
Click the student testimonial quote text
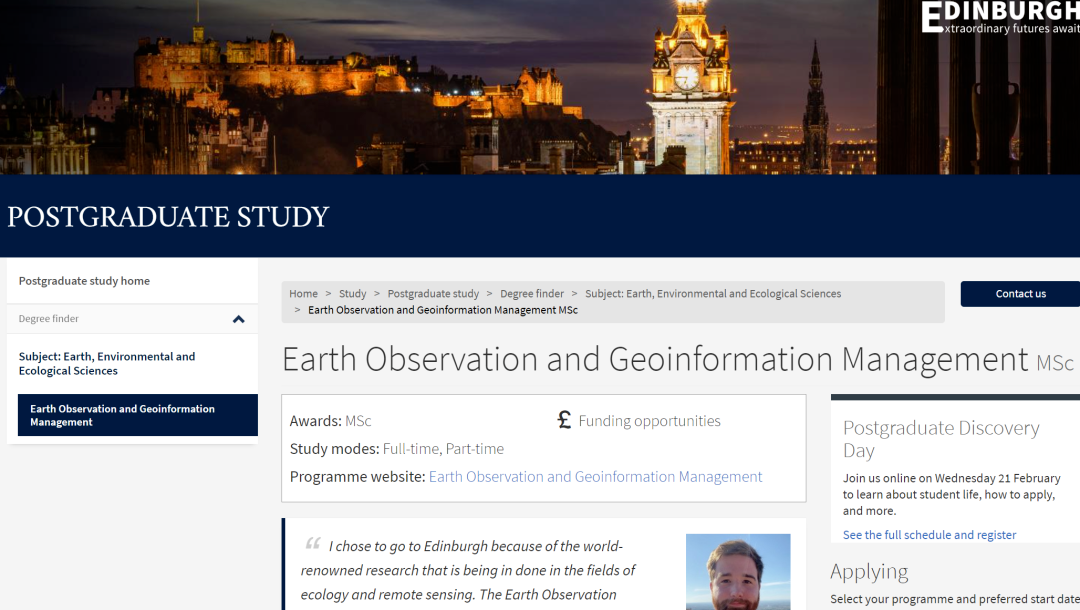468,570
